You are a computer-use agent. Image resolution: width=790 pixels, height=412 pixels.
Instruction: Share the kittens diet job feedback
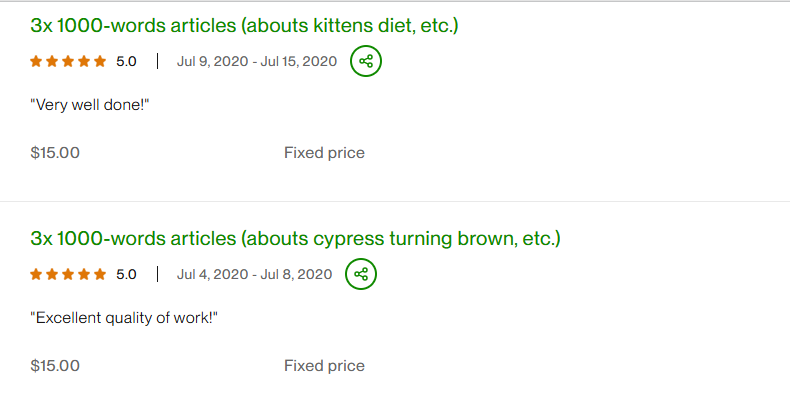pos(366,61)
